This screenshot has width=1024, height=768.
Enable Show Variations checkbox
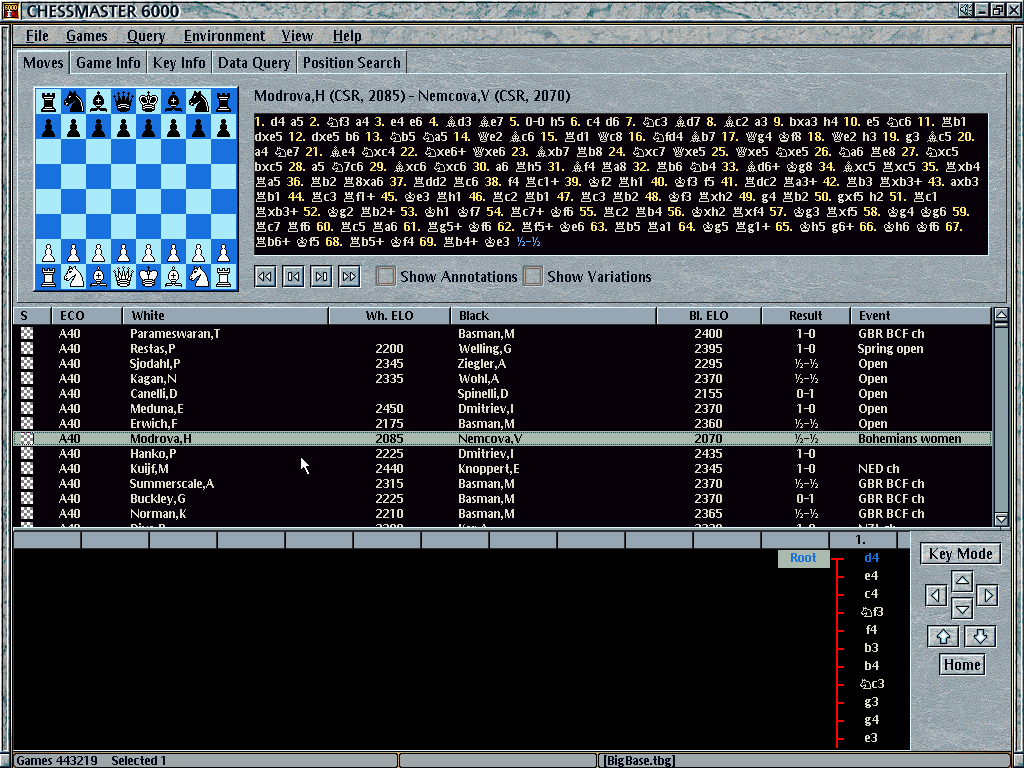(x=533, y=276)
